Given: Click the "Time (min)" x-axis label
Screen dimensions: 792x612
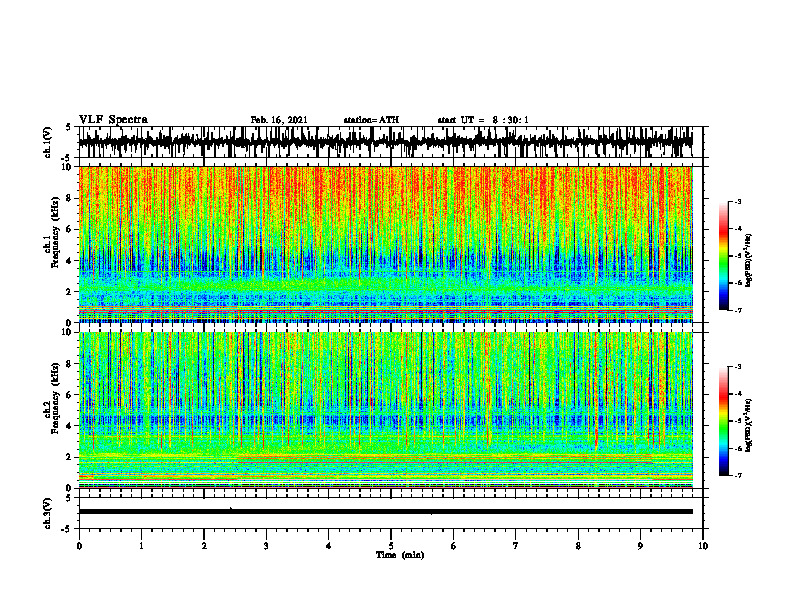Looking at the screenshot, I should pos(400,555).
